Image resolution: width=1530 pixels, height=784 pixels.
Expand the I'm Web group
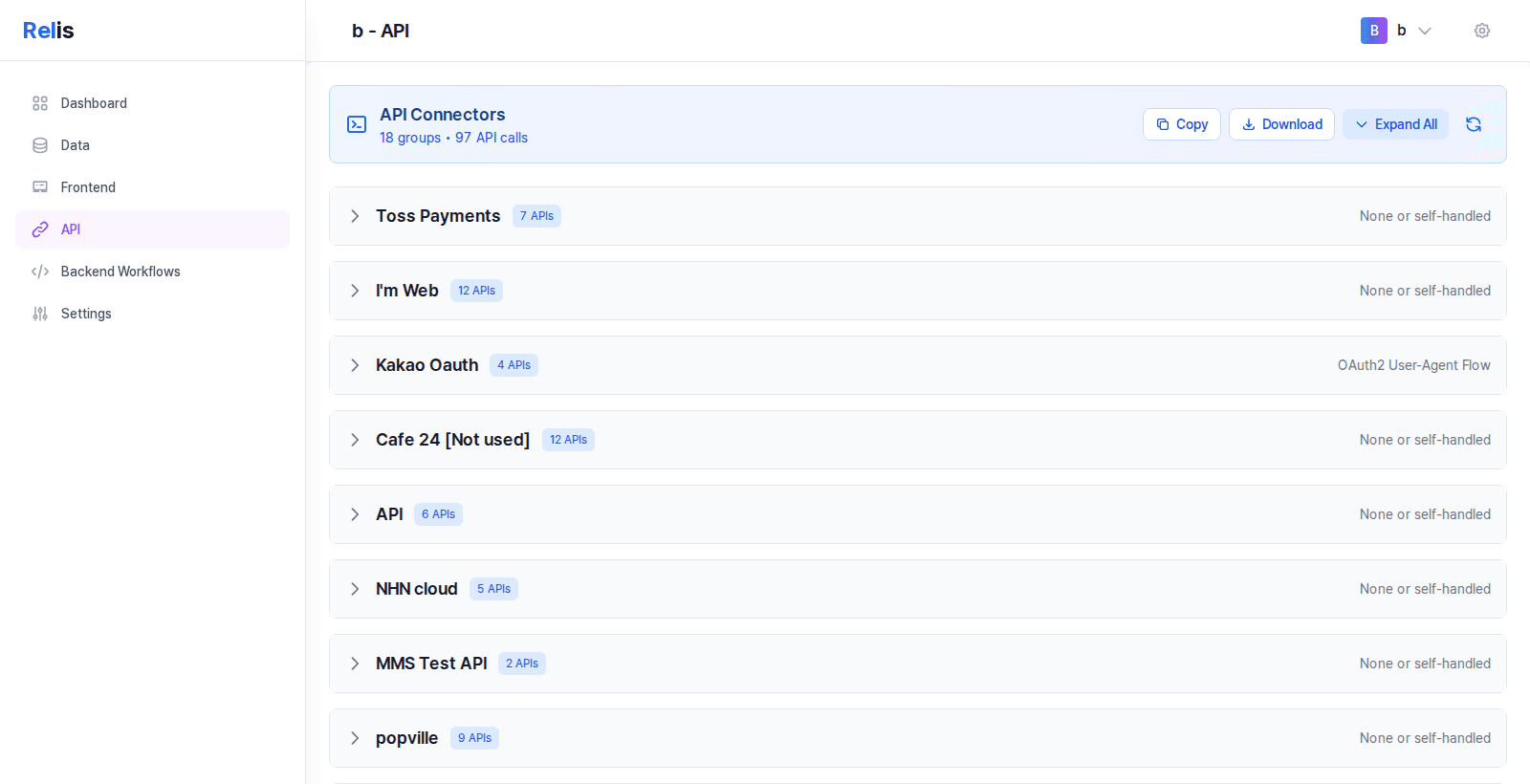click(355, 291)
